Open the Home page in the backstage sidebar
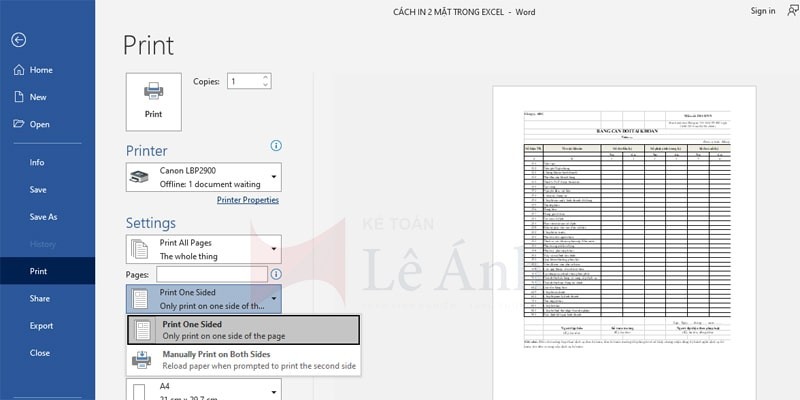800x400 pixels. point(41,70)
